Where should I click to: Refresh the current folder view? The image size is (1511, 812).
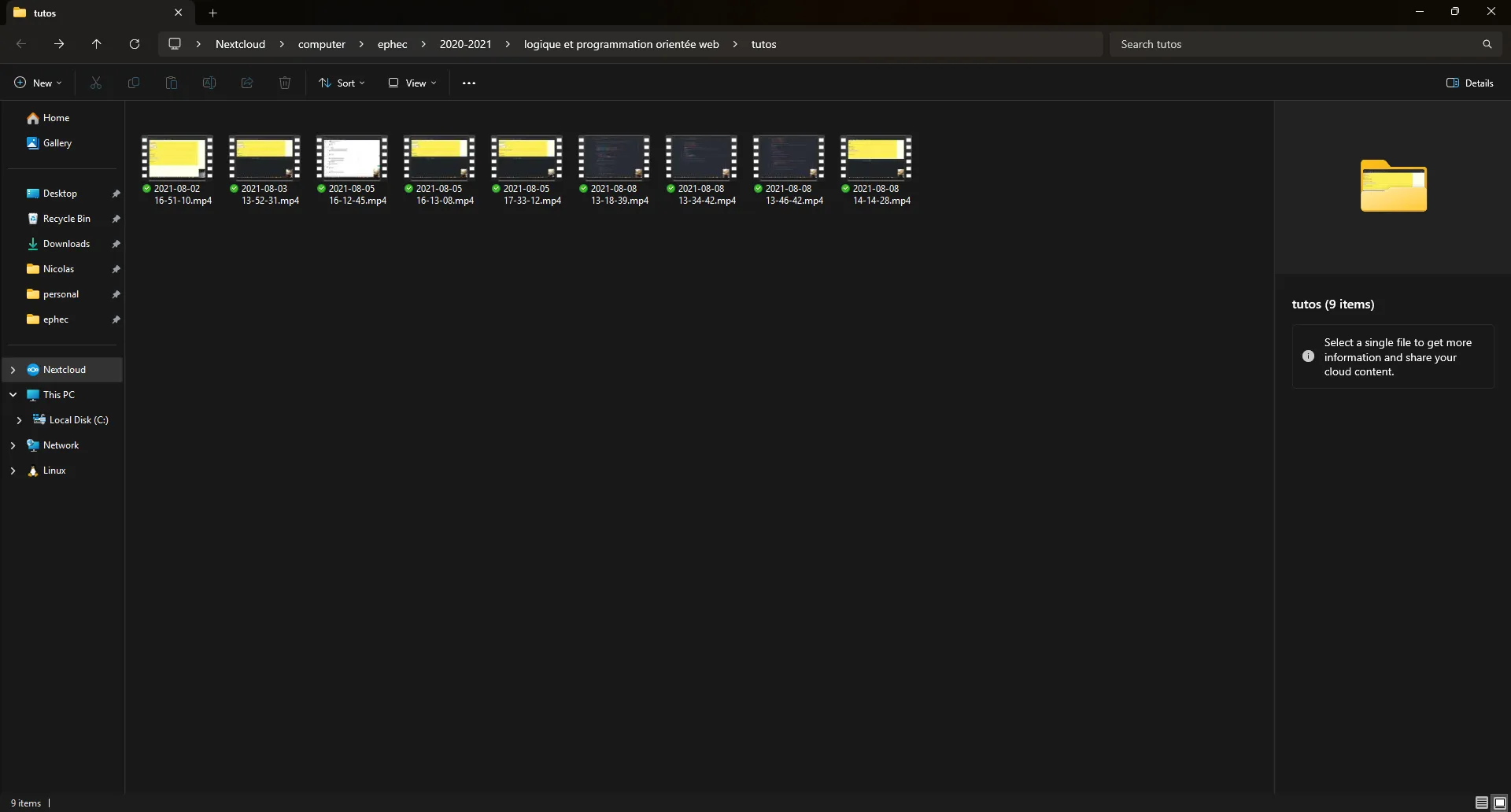click(135, 44)
